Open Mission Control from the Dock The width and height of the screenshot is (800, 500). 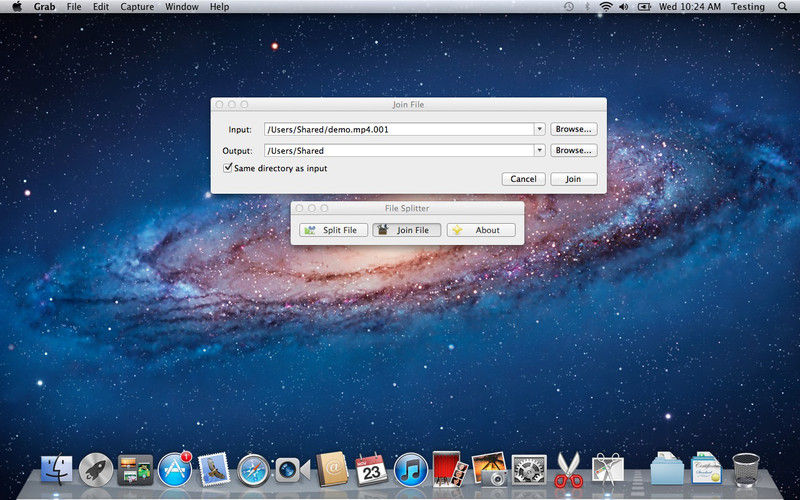[x=135, y=469]
